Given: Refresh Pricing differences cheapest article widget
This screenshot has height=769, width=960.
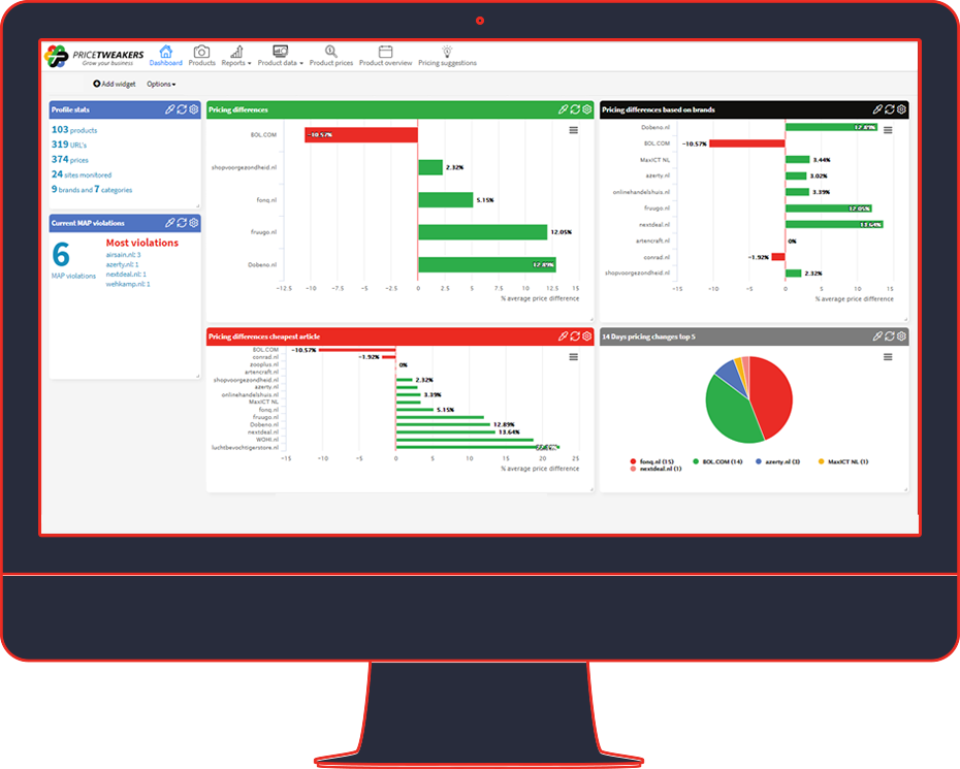Looking at the screenshot, I should (575, 336).
